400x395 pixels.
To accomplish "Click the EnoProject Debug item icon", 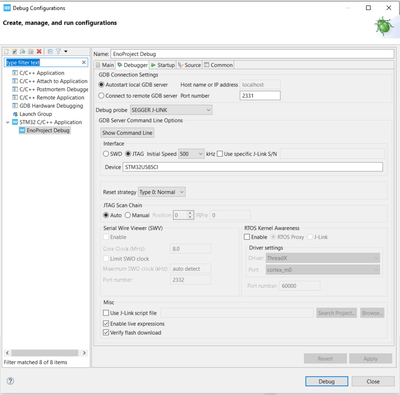I will 22,130.
